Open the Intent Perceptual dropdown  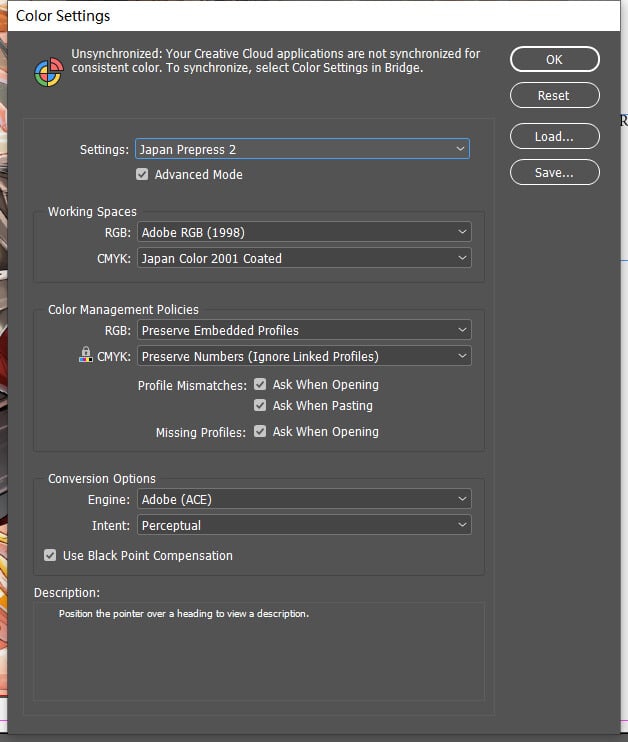pos(304,525)
